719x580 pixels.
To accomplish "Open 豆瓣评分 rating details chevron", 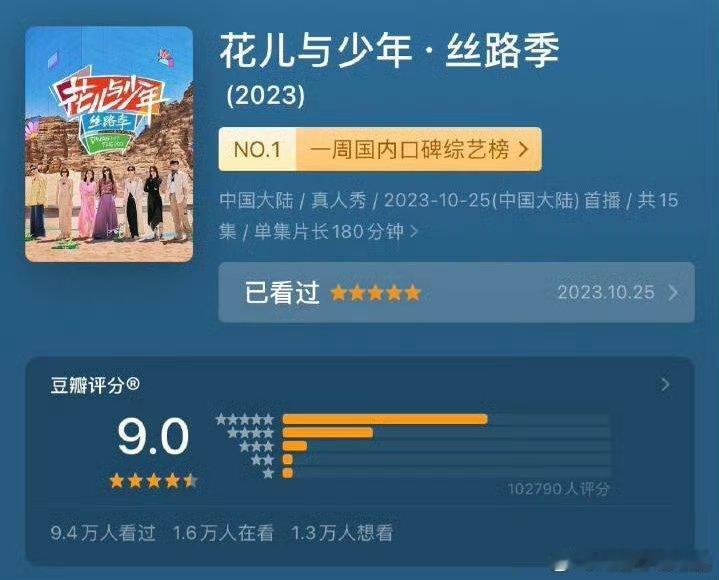I will click(x=665, y=384).
